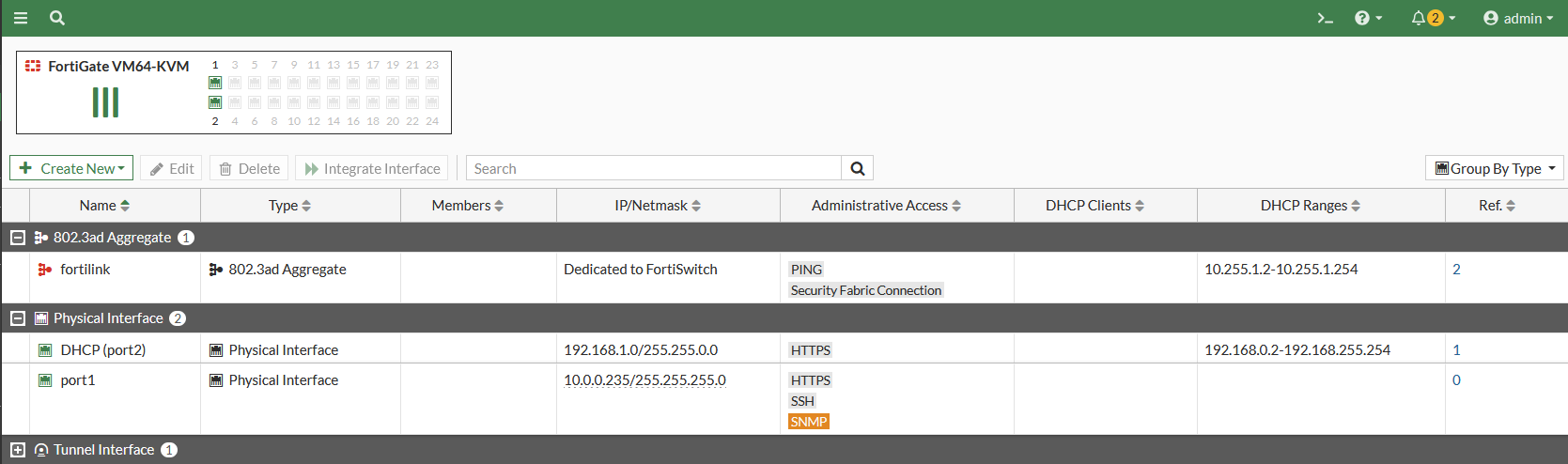Focus the interface Search field
This screenshot has width=1568, height=464.
[x=654, y=168]
